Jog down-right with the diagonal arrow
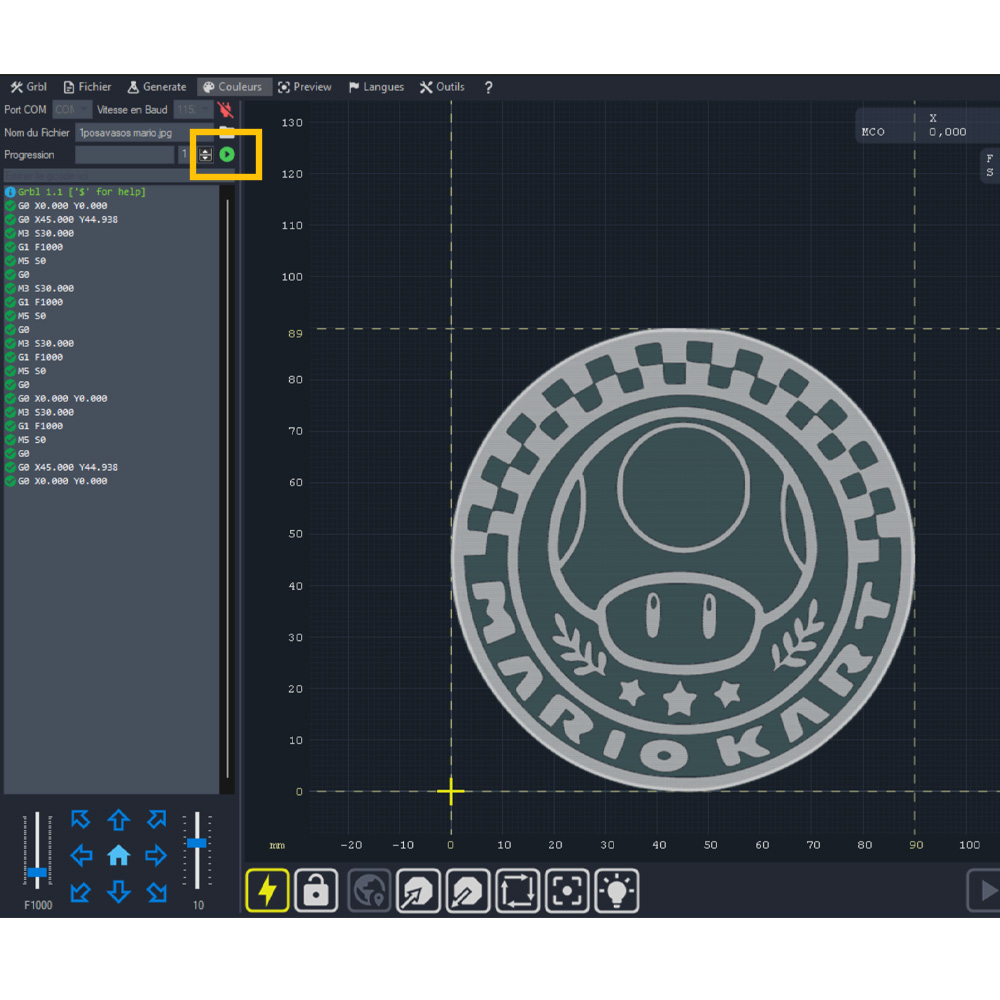1000x1000 pixels. pos(156,892)
